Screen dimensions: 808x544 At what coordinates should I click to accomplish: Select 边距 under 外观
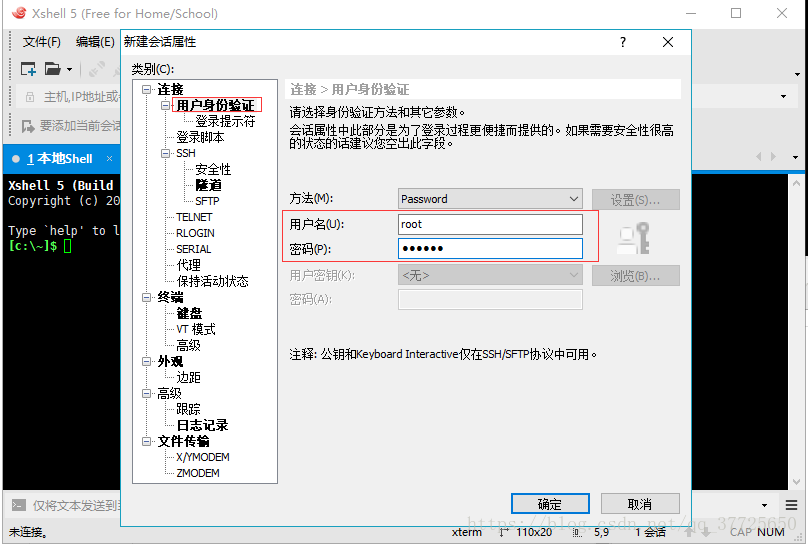(x=189, y=378)
